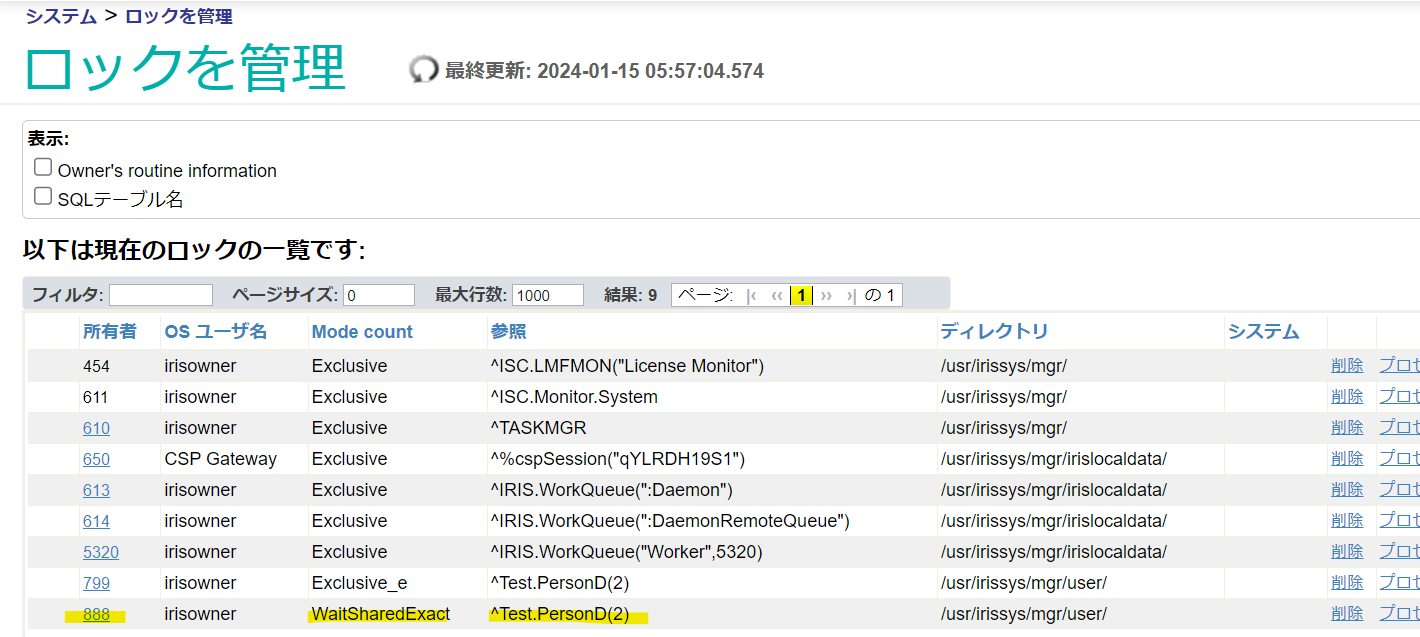The image size is (1420, 637).
Task: Go to first page pagination arrow
Action: coord(751,295)
